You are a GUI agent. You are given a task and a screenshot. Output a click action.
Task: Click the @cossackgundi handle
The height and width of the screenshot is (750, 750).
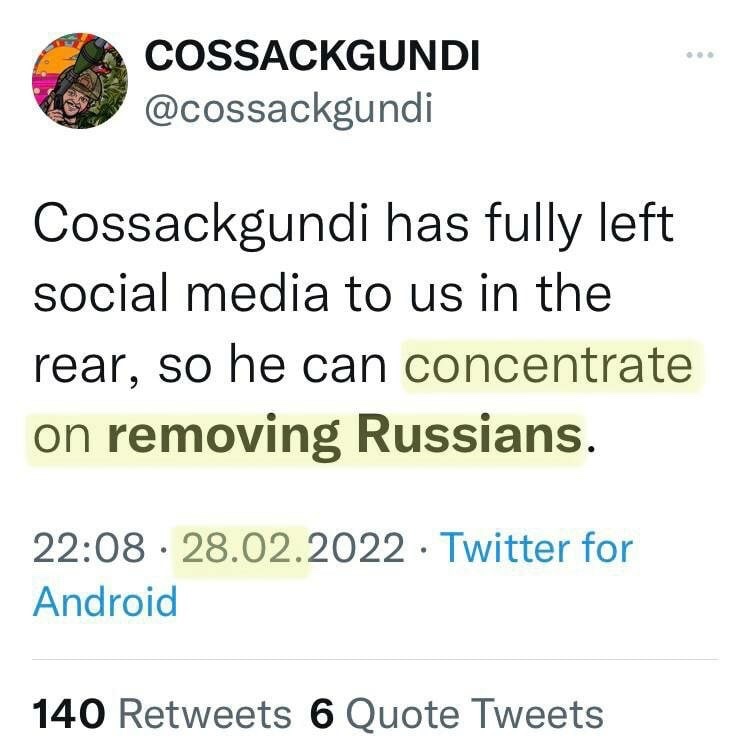(x=290, y=107)
